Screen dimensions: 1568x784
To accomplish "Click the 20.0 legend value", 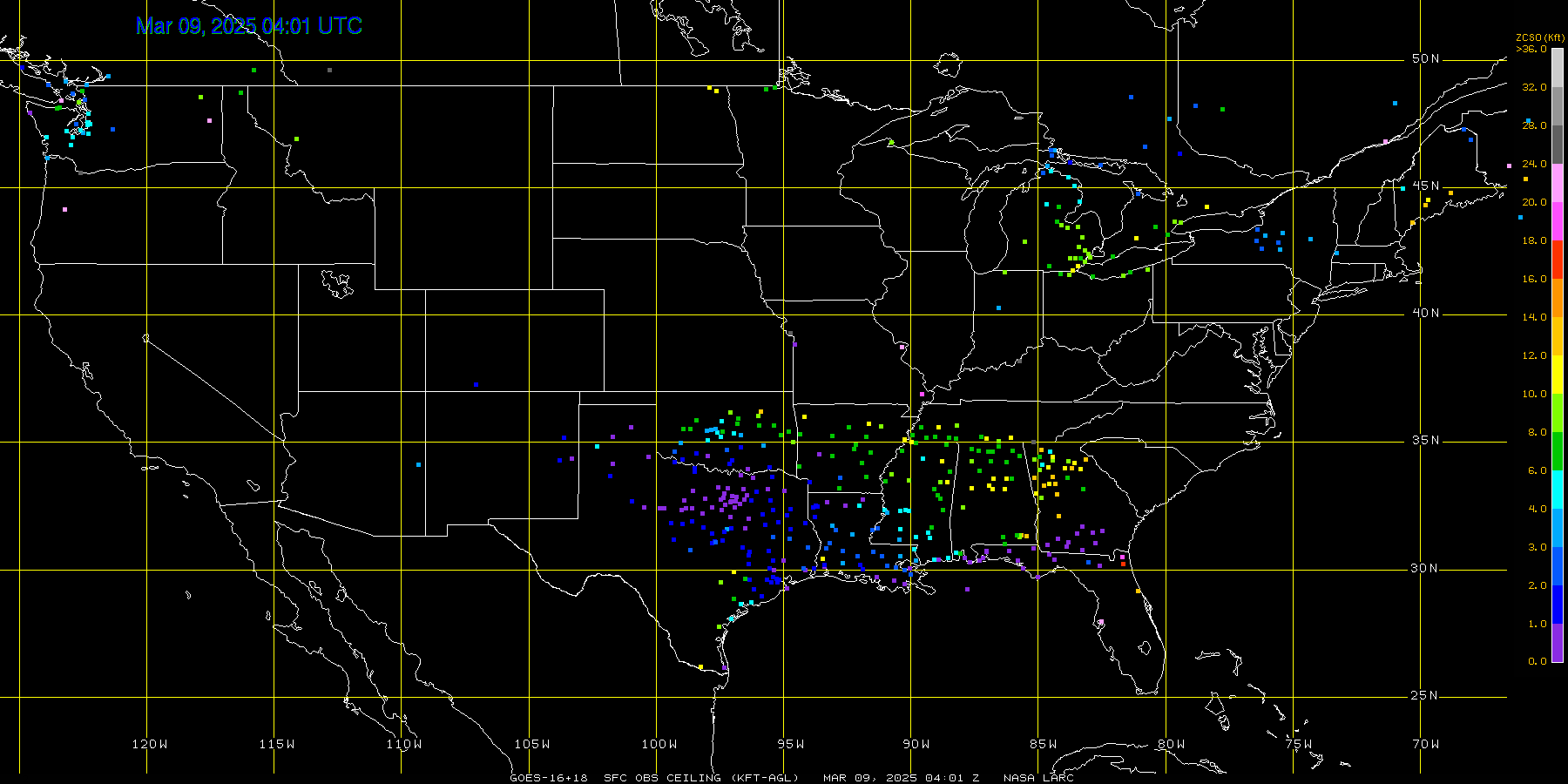I will click(x=1534, y=202).
